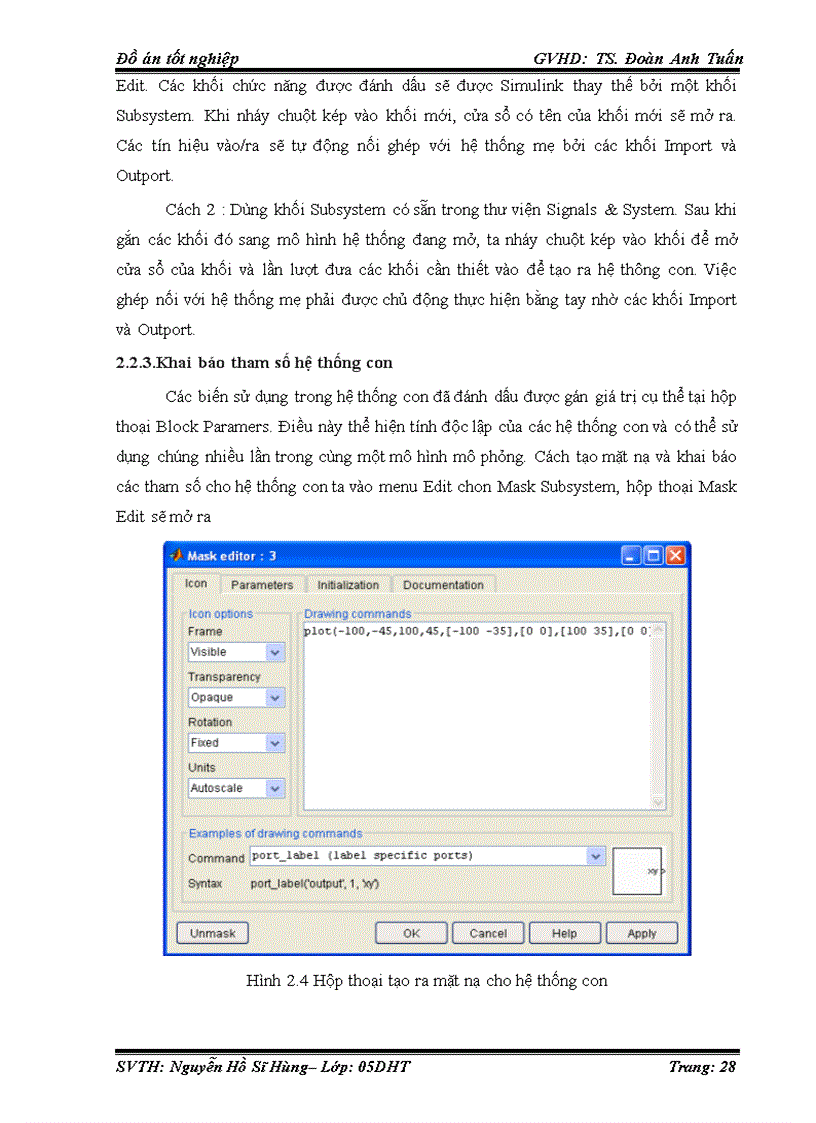Viewport: 816px width, 1123px height.
Task: Switch to the Parameters tab
Action: click(x=262, y=584)
